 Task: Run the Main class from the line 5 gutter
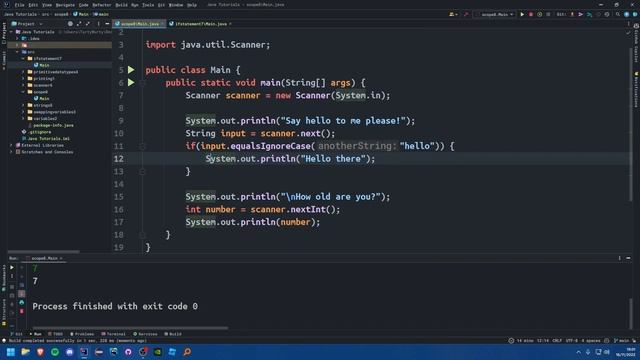click(x=131, y=70)
